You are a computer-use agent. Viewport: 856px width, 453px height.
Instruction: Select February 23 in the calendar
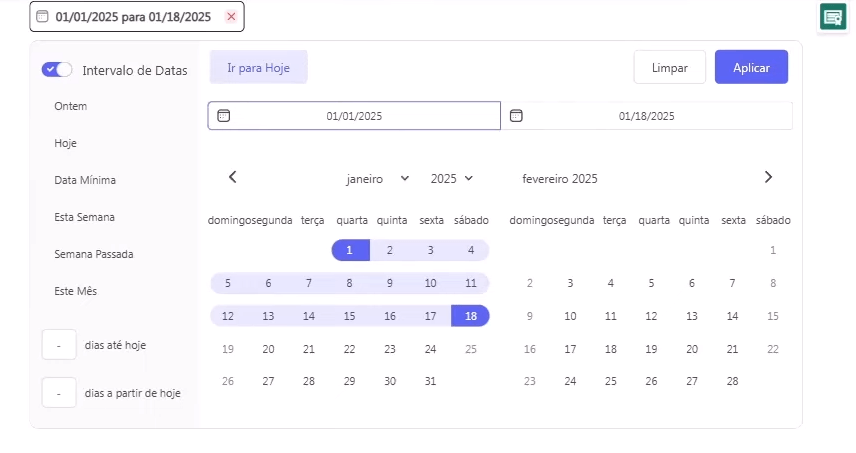(x=530, y=381)
